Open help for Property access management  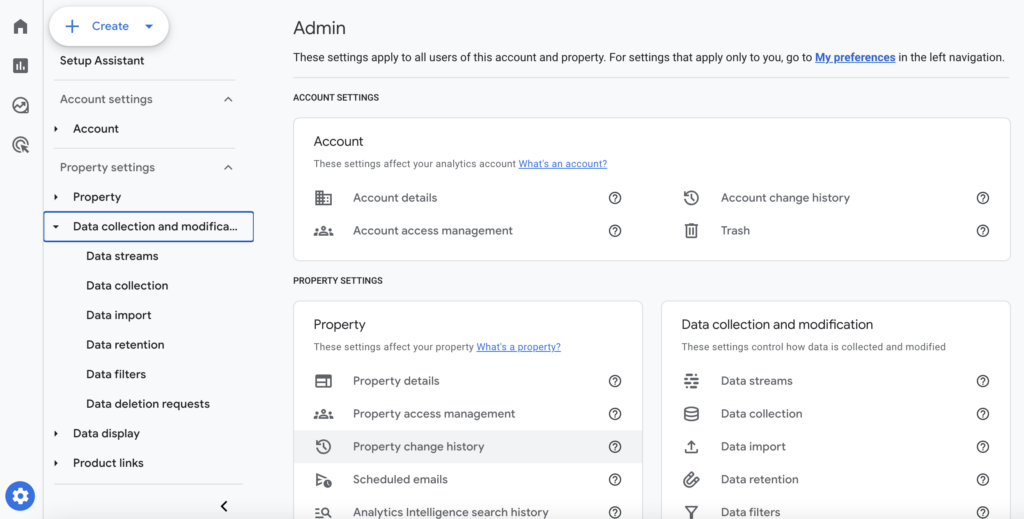coord(615,414)
